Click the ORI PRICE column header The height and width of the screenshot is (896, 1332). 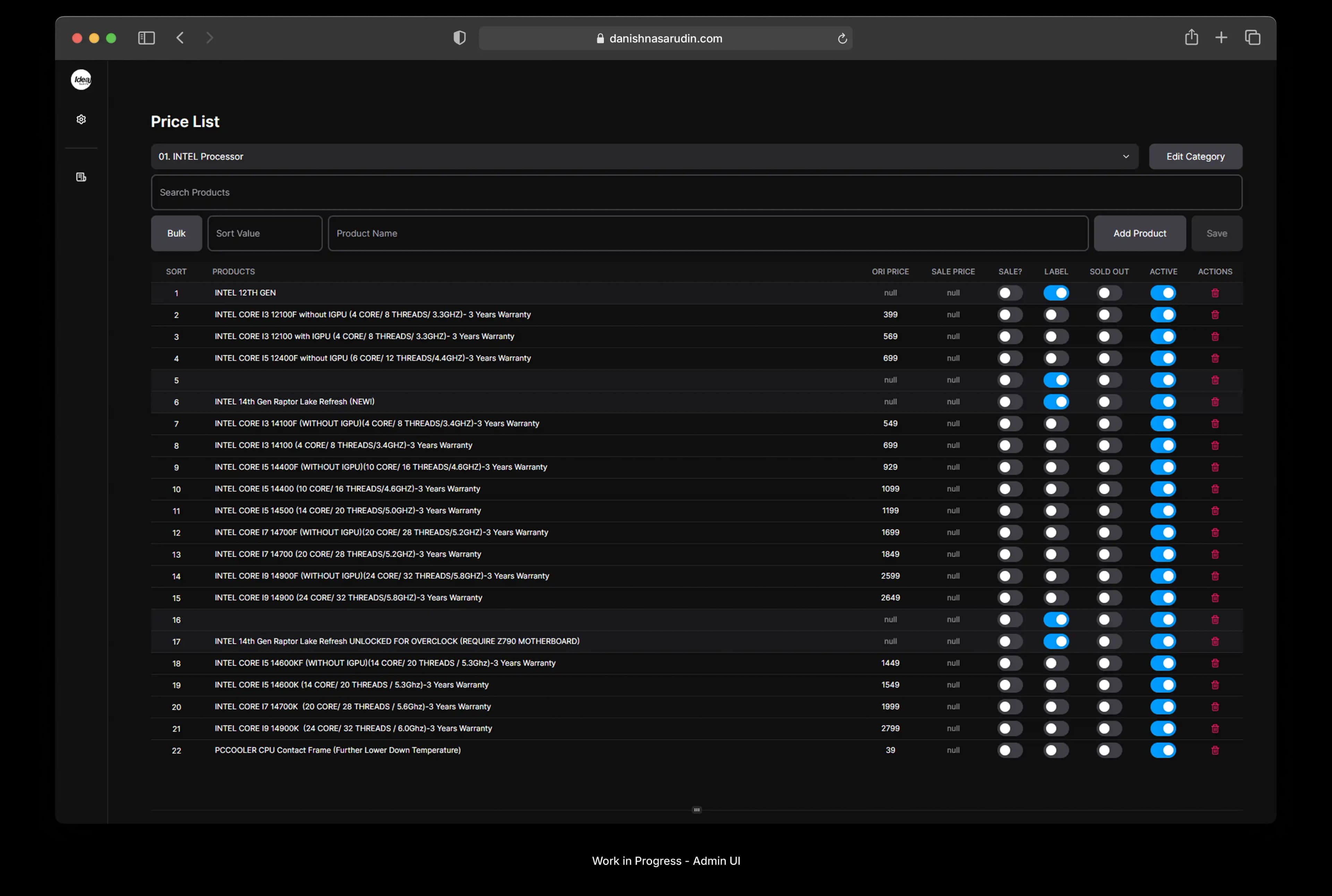point(890,271)
